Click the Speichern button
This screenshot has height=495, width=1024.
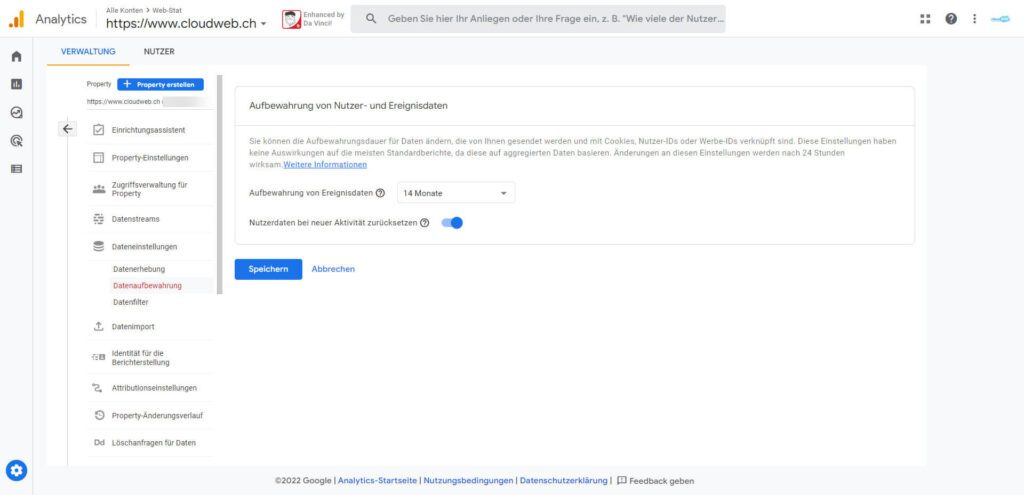pyautogui.click(x=268, y=269)
